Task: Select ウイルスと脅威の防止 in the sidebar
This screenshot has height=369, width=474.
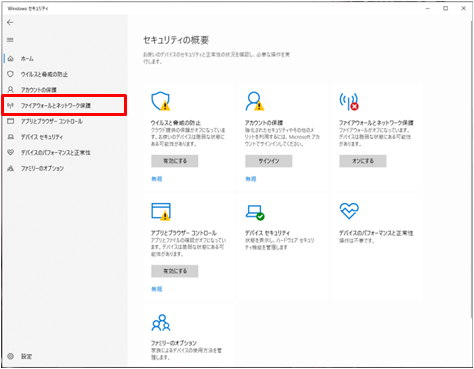Action: click(x=44, y=74)
